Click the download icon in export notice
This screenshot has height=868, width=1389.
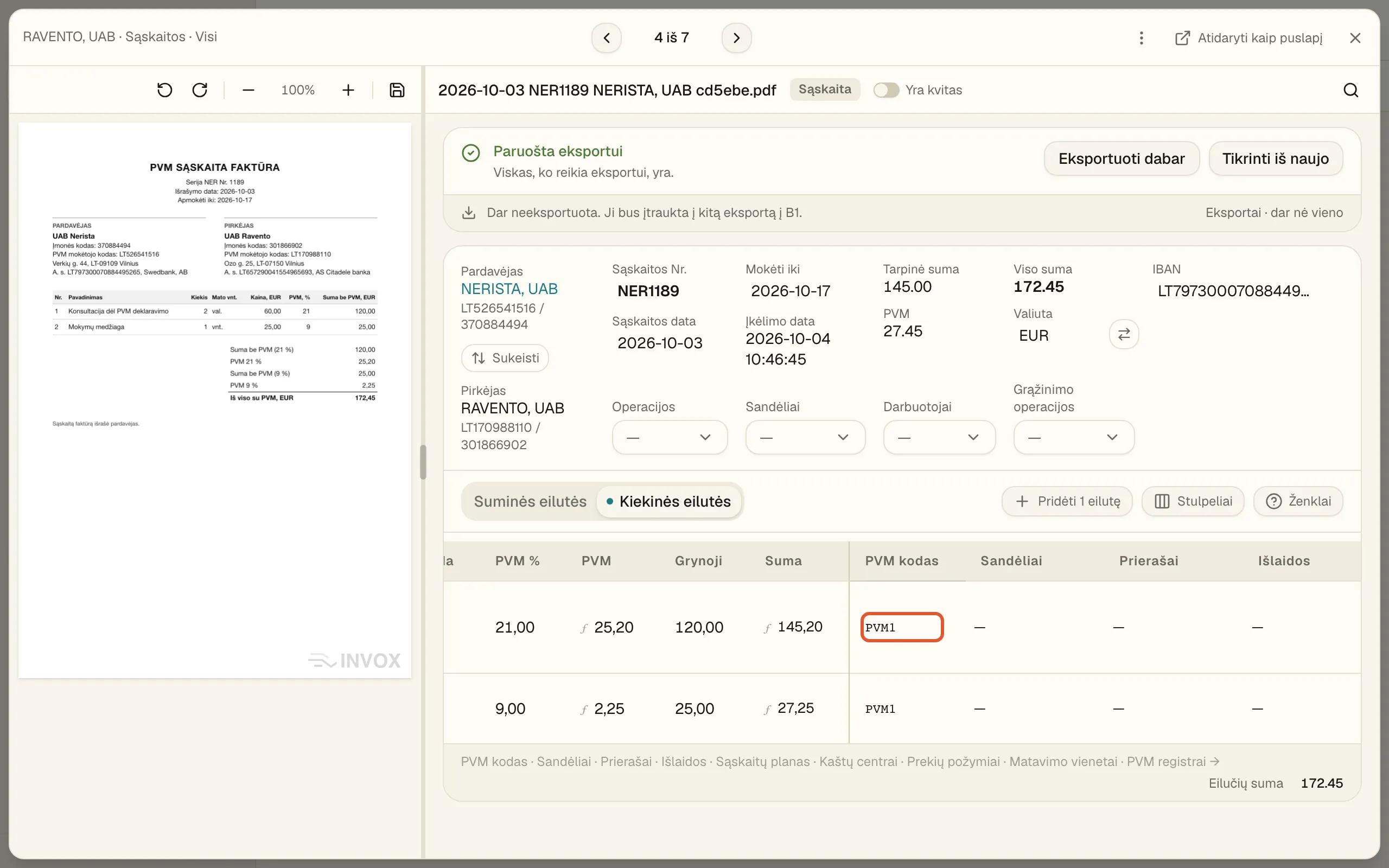(x=468, y=213)
